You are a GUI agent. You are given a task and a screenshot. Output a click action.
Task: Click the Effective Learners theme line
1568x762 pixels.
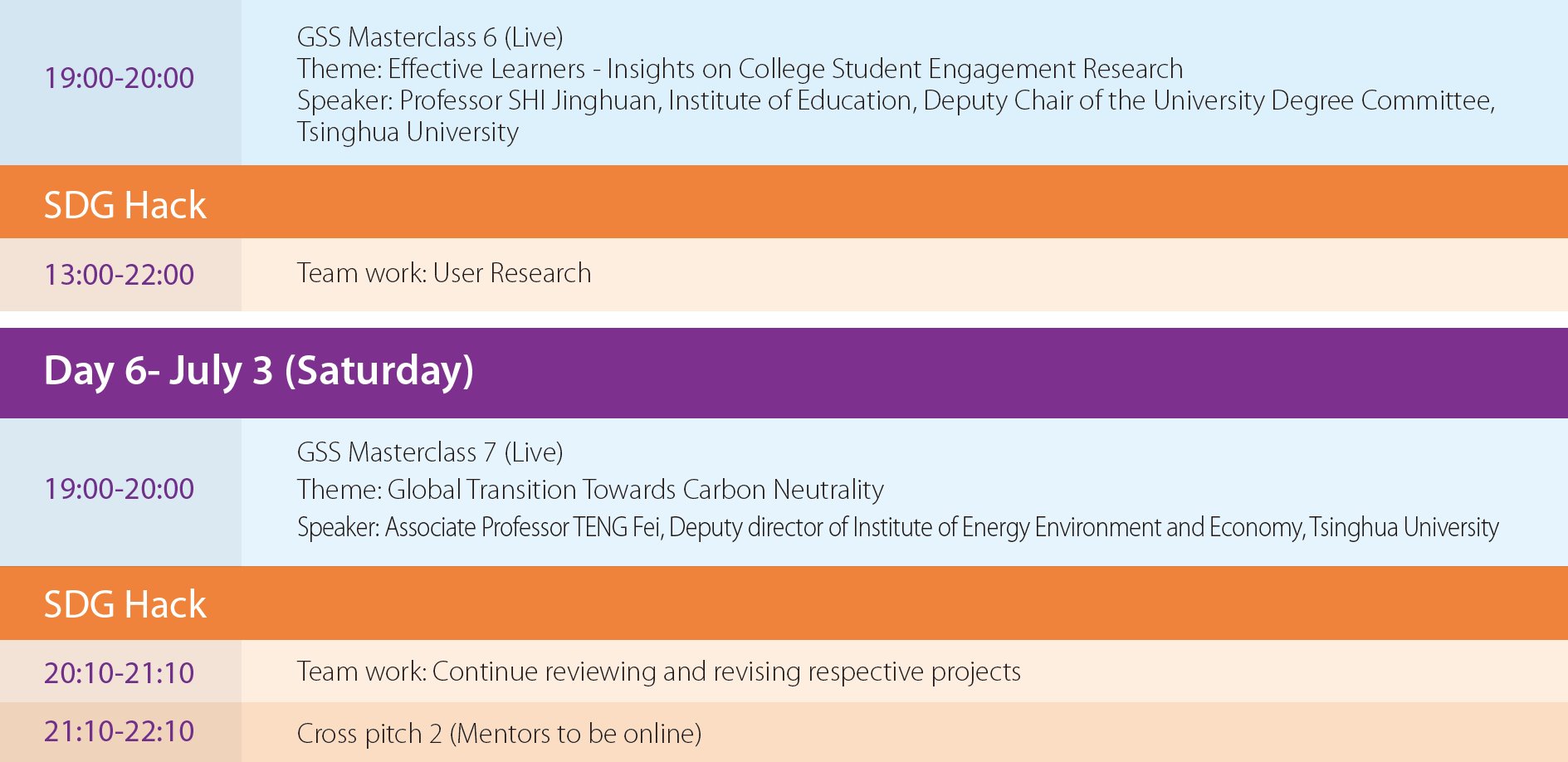click(739, 69)
